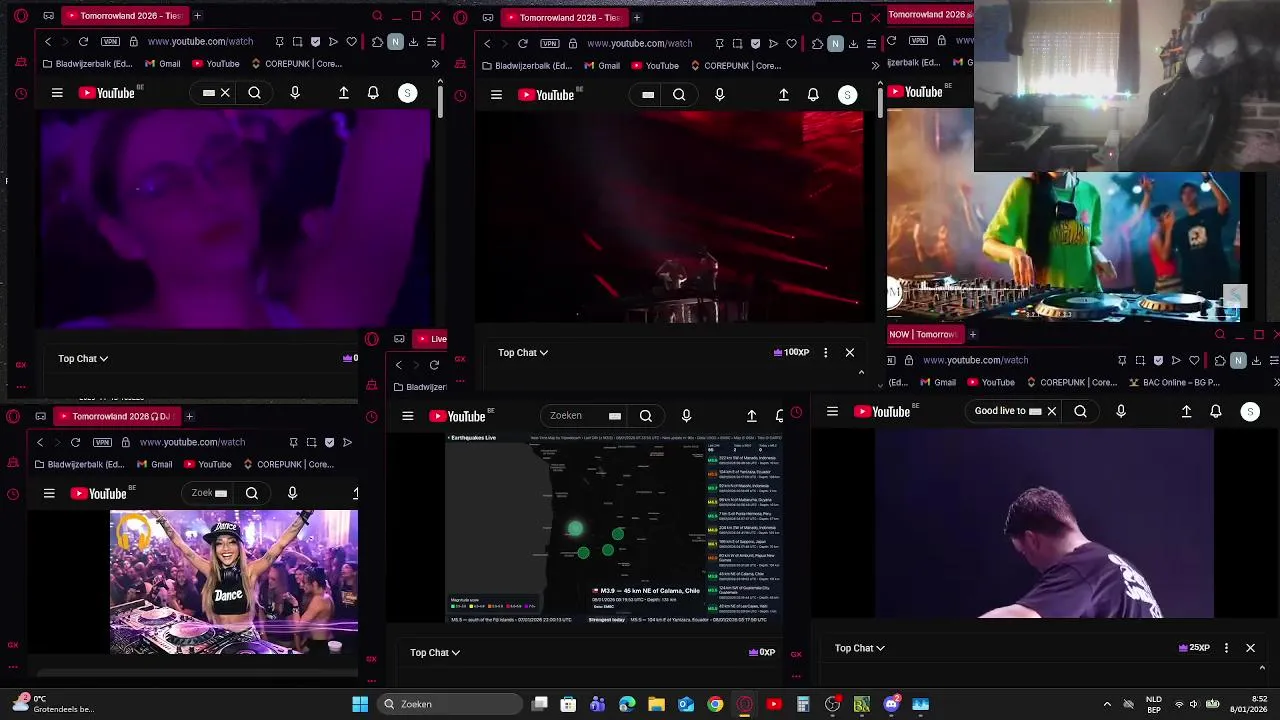Screen dimensions: 1280x720
Task: Go back in top-middle Opera window
Action: [x=487, y=44]
